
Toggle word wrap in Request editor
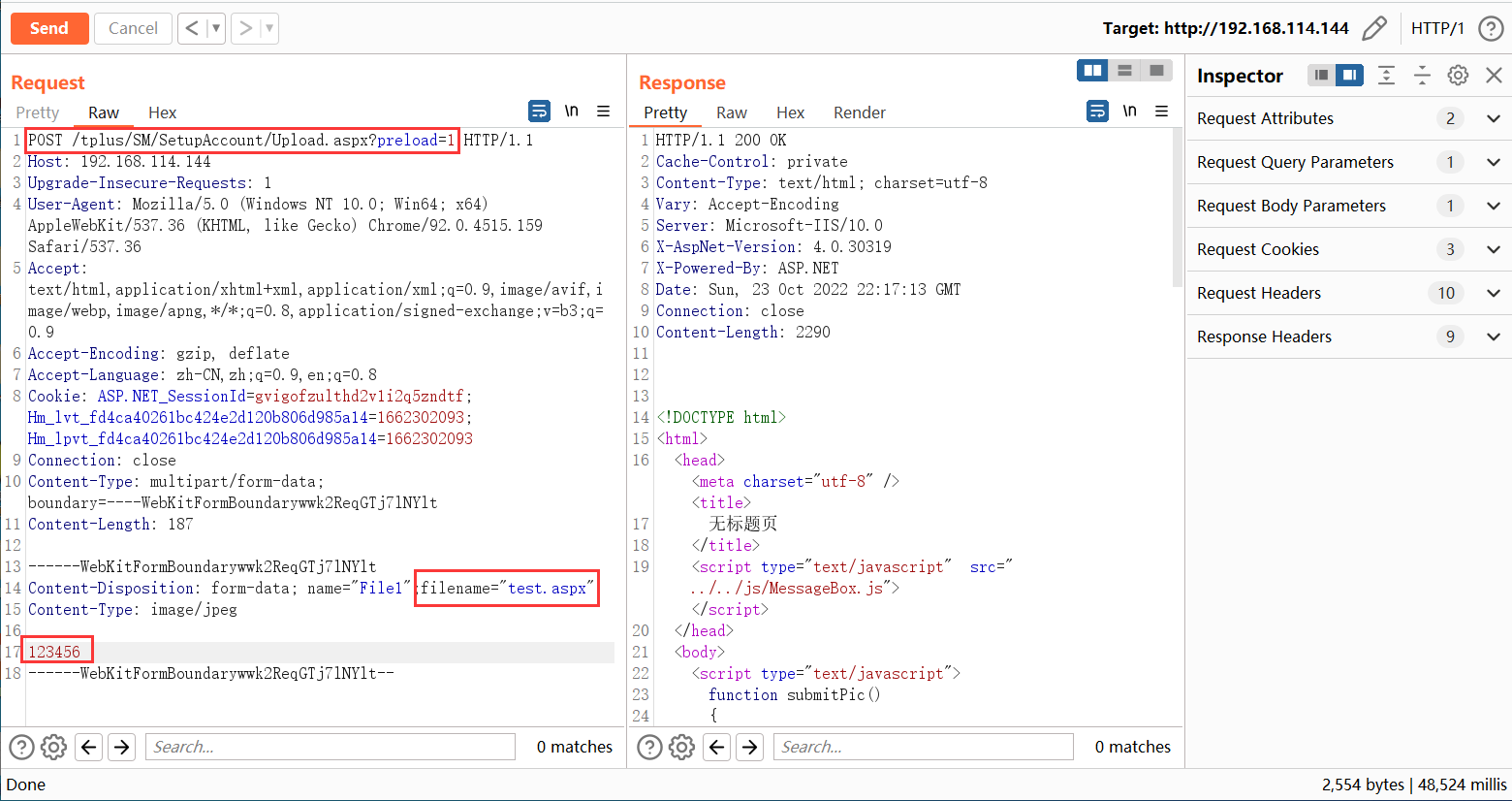coord(539,111)
